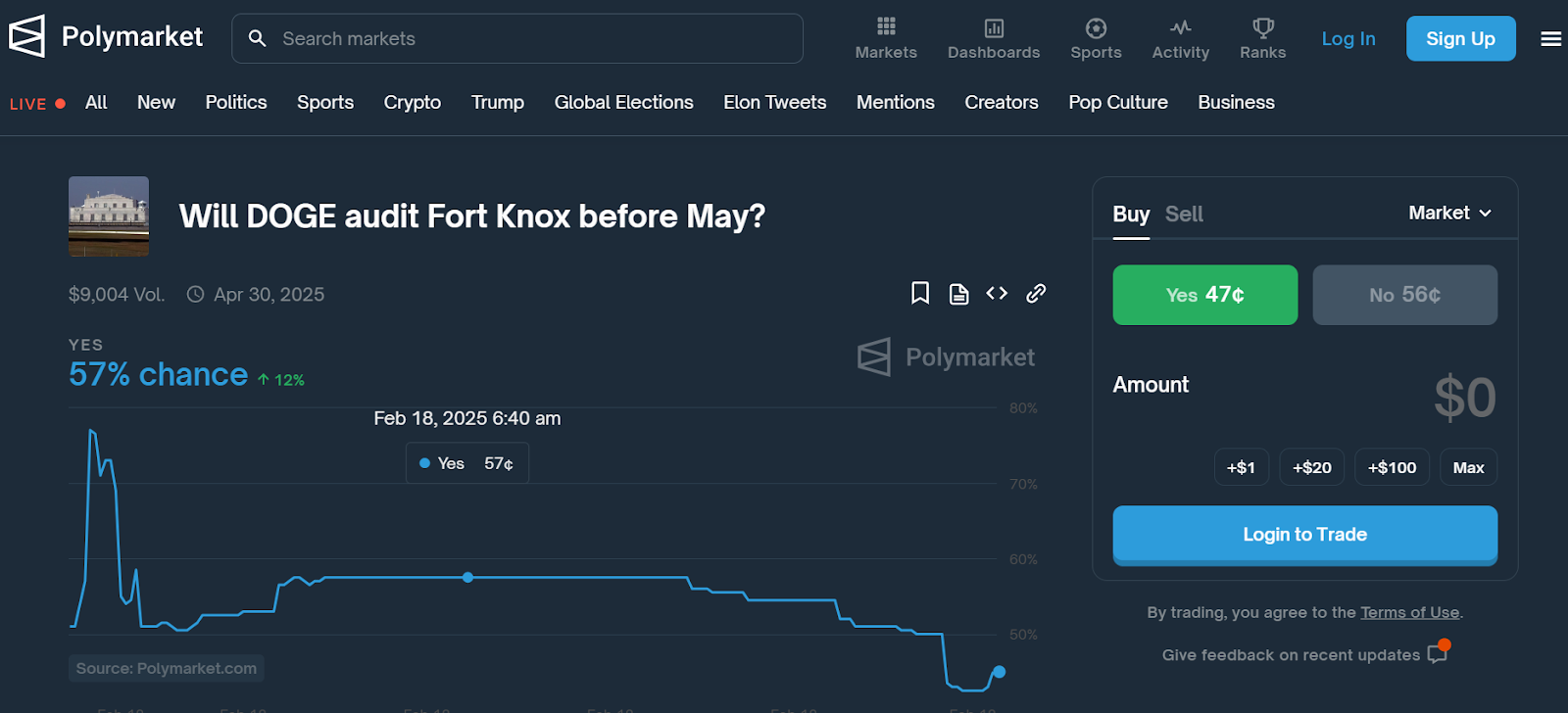This screenshot has height=713, width=1568.
Task: Open the Ranks trophy icon
Action: 1263,27
